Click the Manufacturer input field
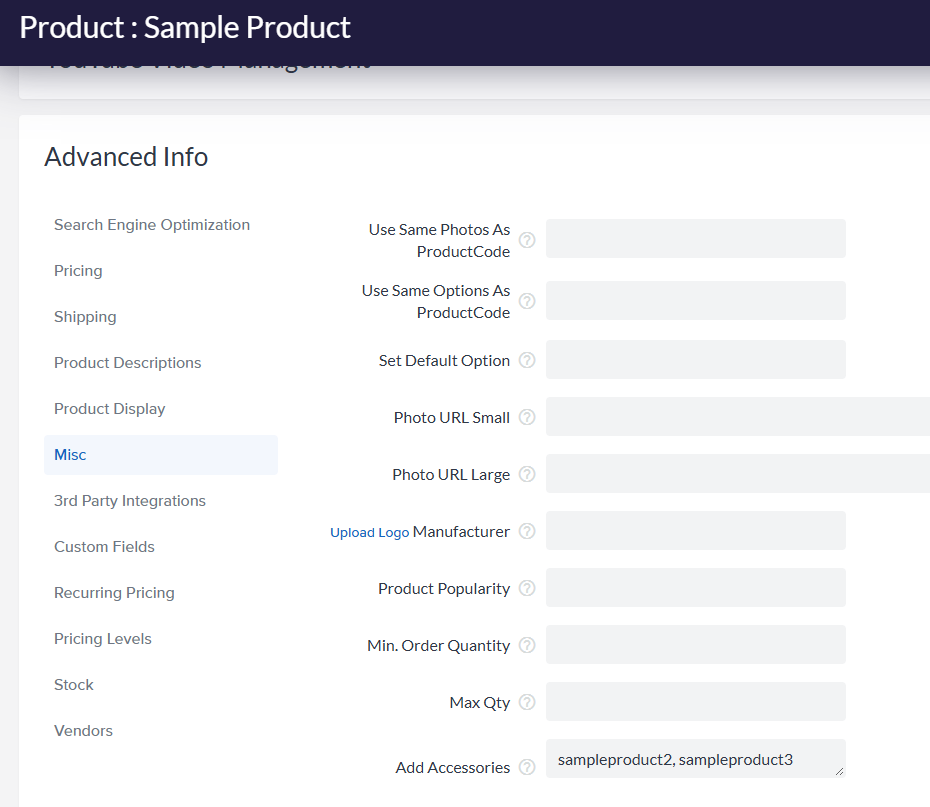This screenshot has width=930, height=807. click(x=694, y=530)
